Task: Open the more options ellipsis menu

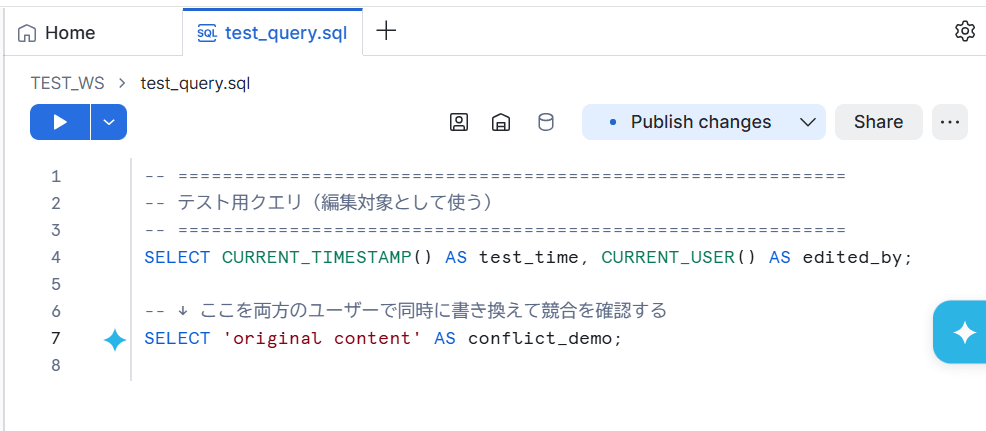Action: coord(950,122)
